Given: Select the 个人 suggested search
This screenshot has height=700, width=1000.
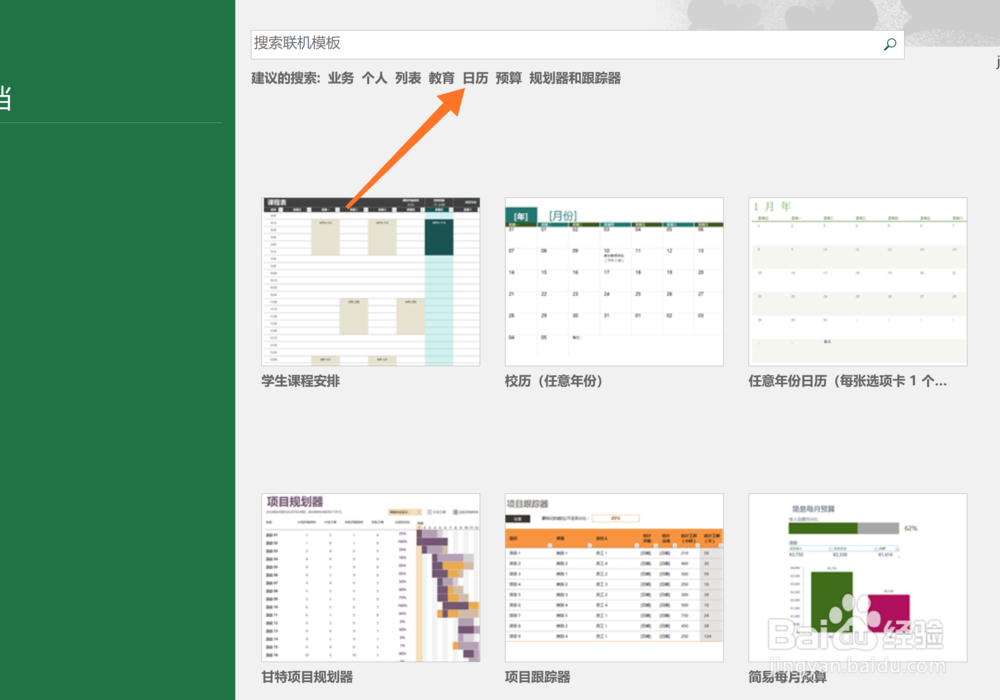Looking at the screenshot, I should [375, 77].
